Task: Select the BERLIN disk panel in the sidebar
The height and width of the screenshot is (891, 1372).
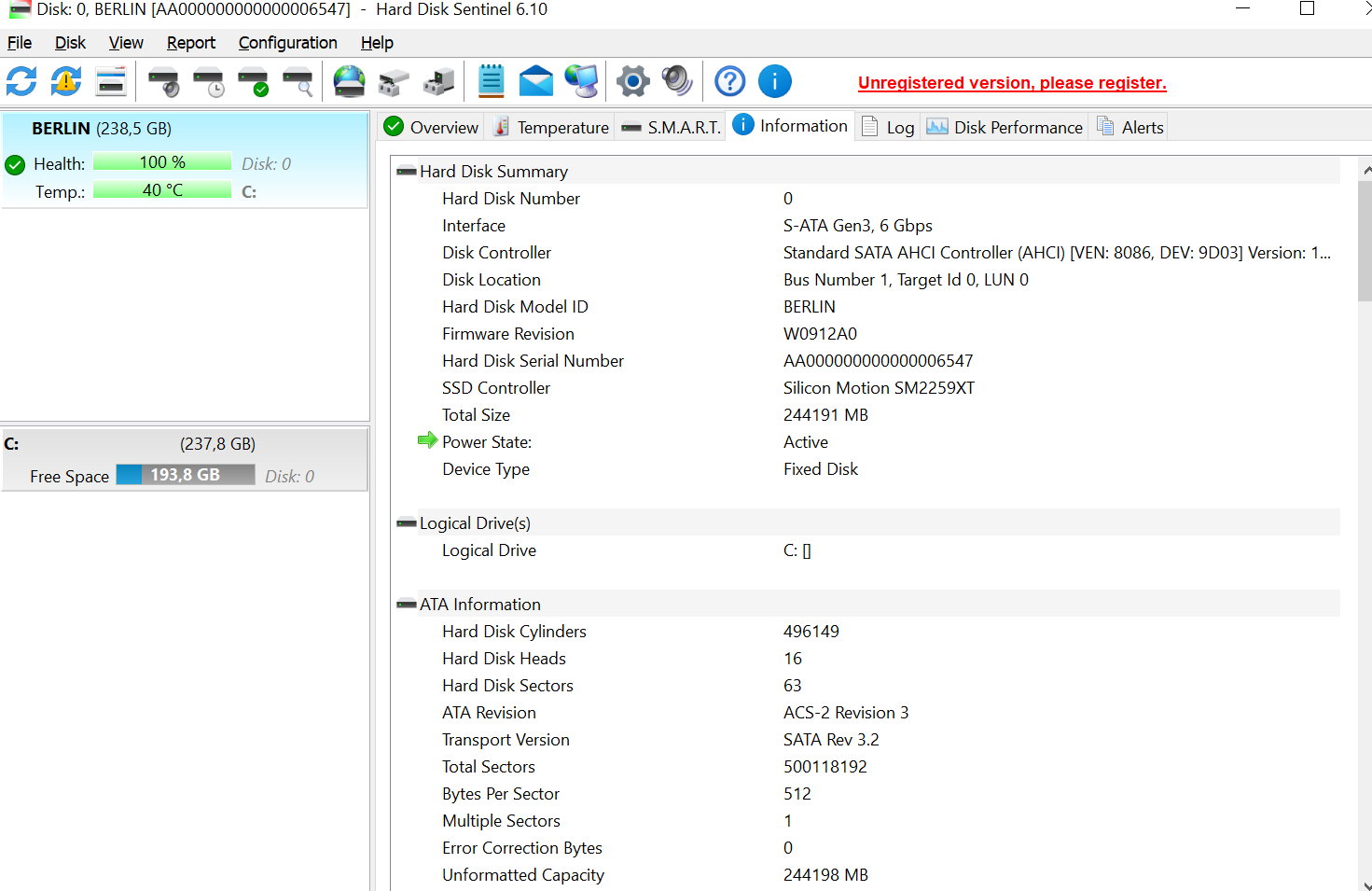Action: pos(184,159)
